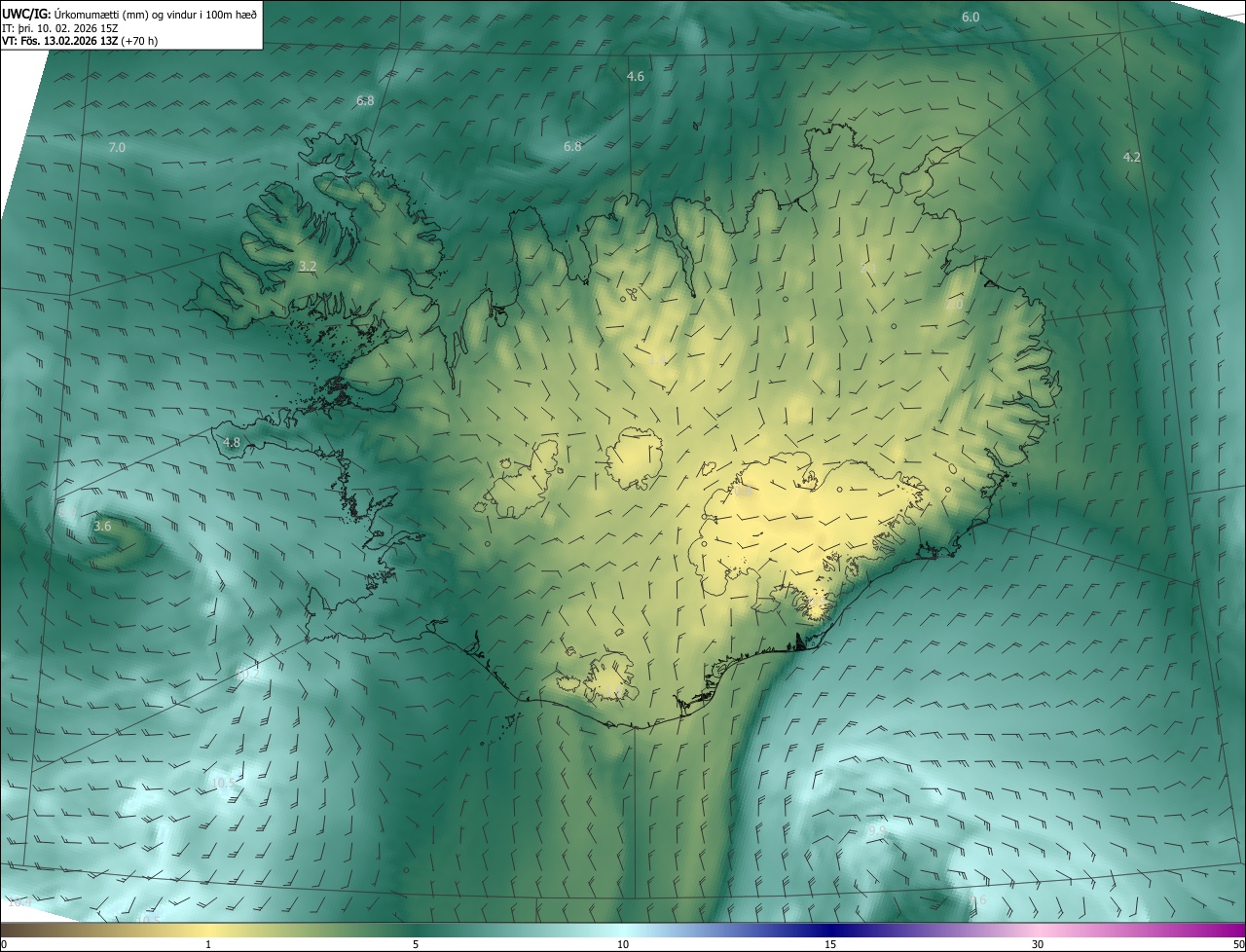The image size is (1246, 952).
Task: Click the '5' tick label on the colorbar
Action: coord(416,944)
